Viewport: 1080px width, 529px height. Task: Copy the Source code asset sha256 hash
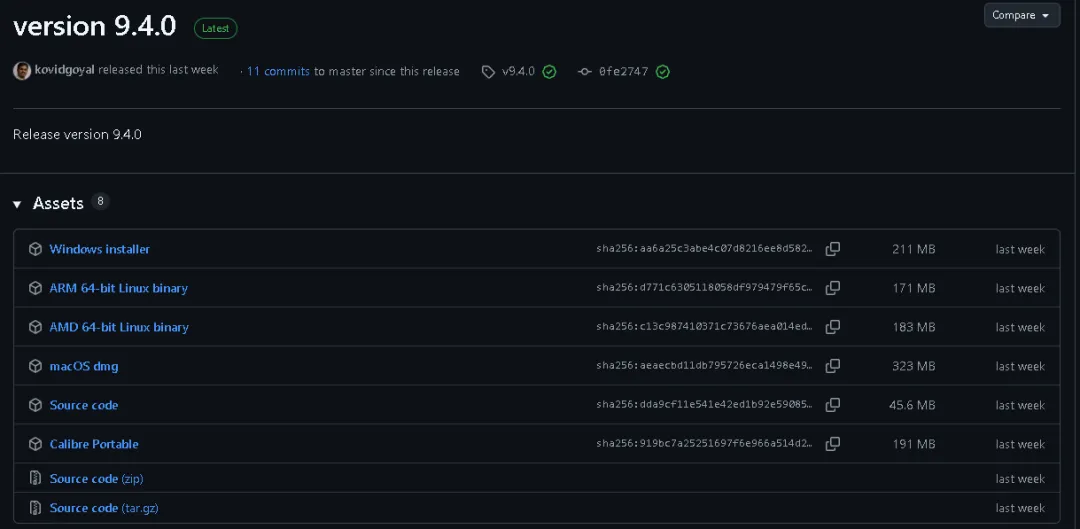tap(833, 405)
